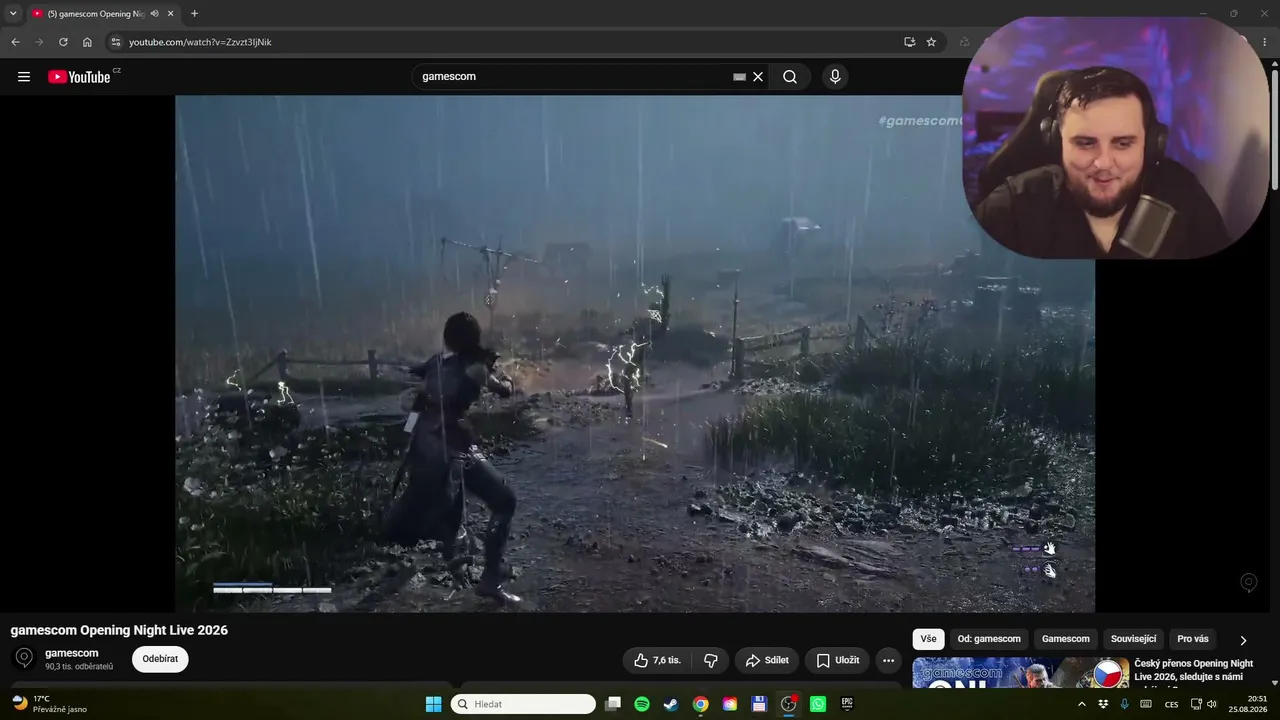
Task: Dislike the video
Action: click(x=711, y=660)
